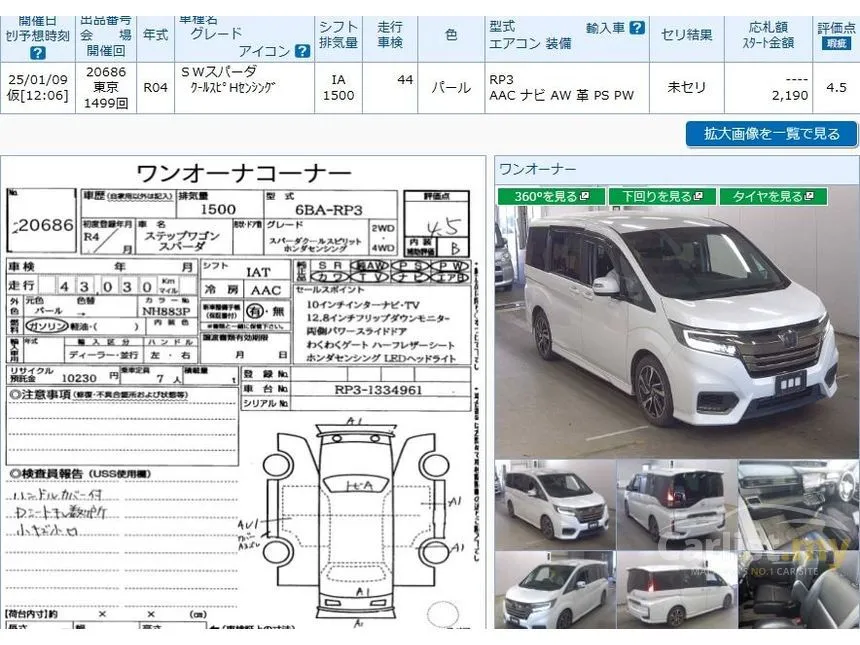The height and width of the screenshot is (645, 860).
Task: Open the 下回りを見る underbody view
Action: [663, 196]
